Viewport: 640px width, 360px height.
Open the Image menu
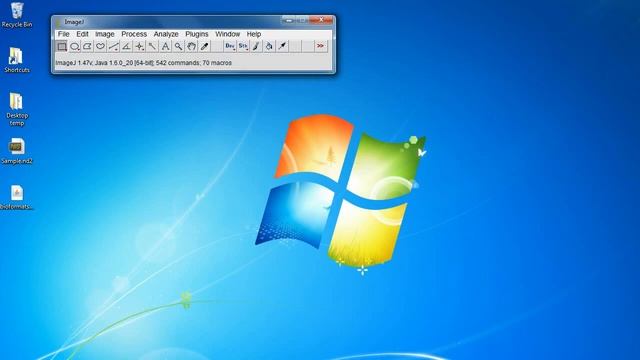coord(105,34)
